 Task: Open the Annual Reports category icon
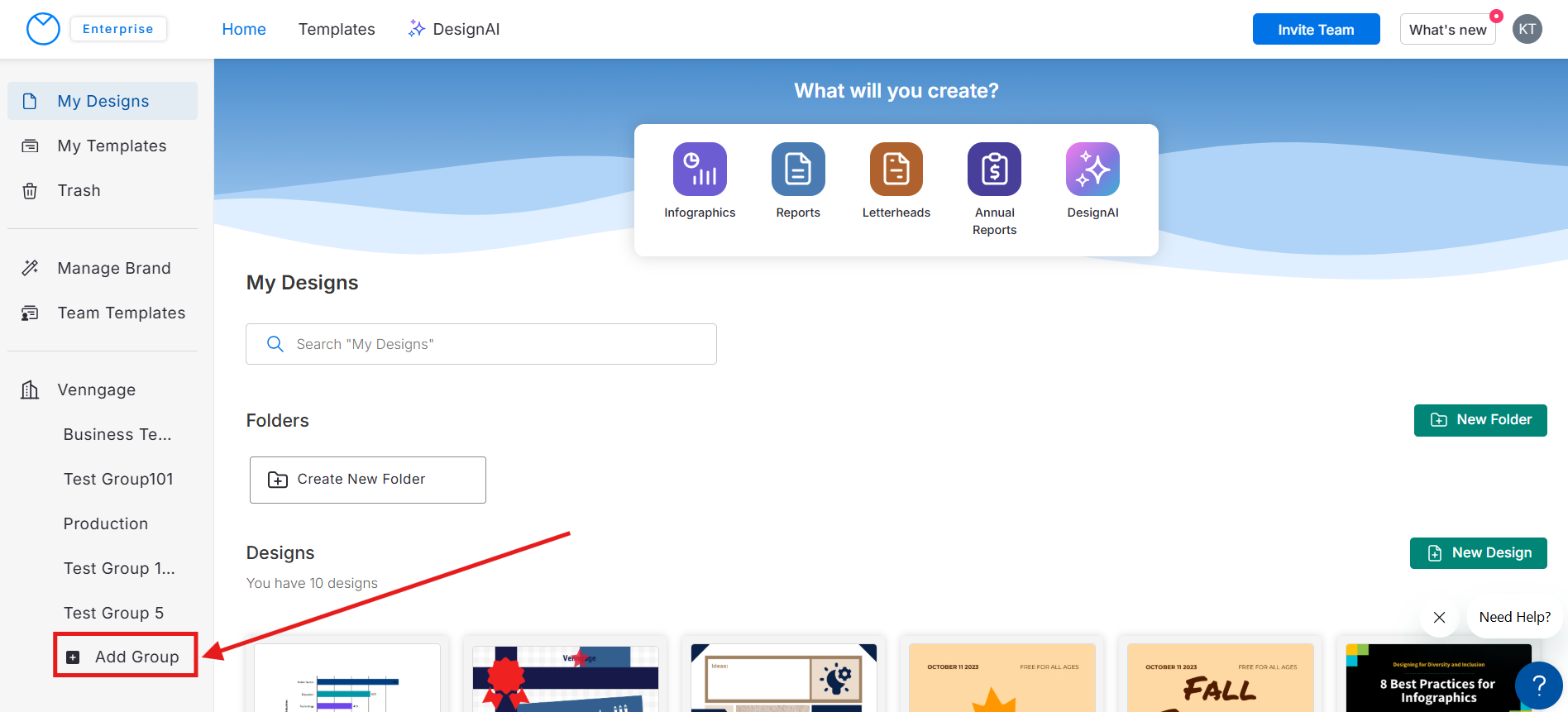[x=994, y=170]
